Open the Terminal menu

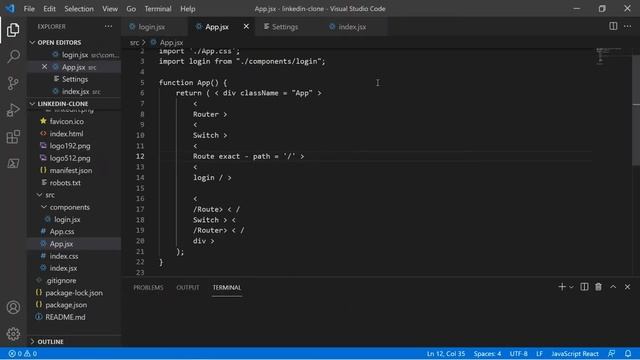(158, 9)
